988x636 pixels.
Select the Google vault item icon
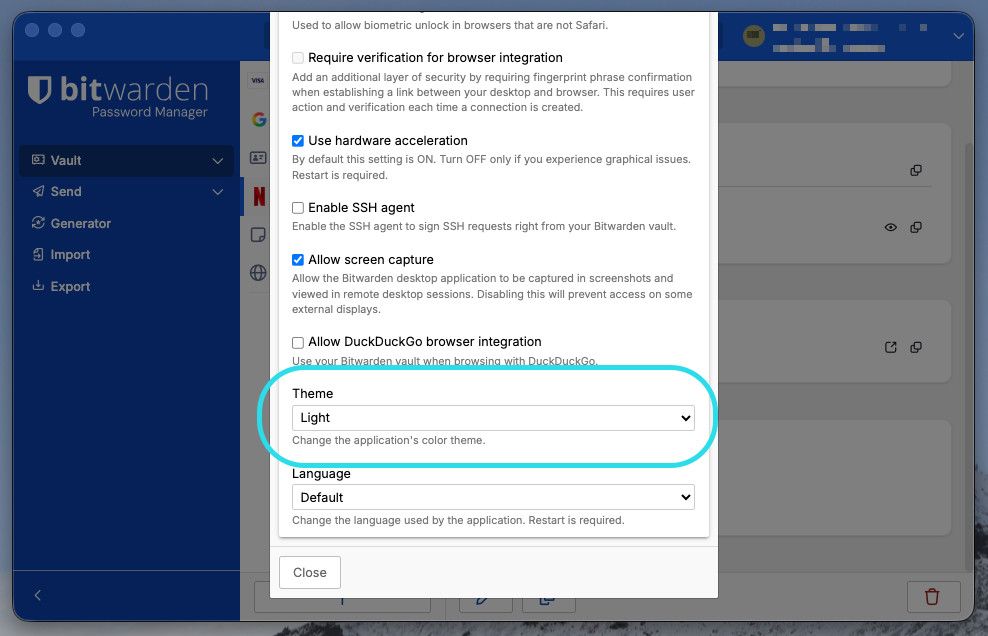258,119
